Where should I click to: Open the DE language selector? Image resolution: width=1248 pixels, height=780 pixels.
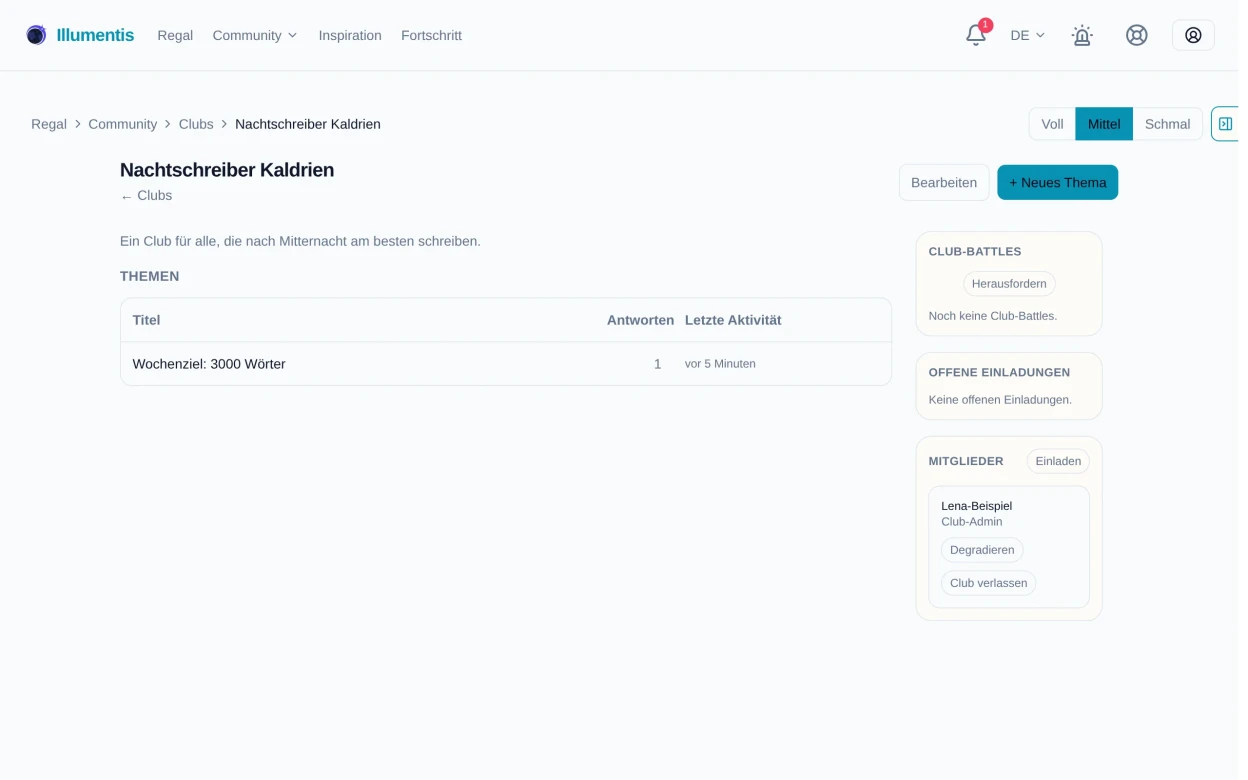1027,35
